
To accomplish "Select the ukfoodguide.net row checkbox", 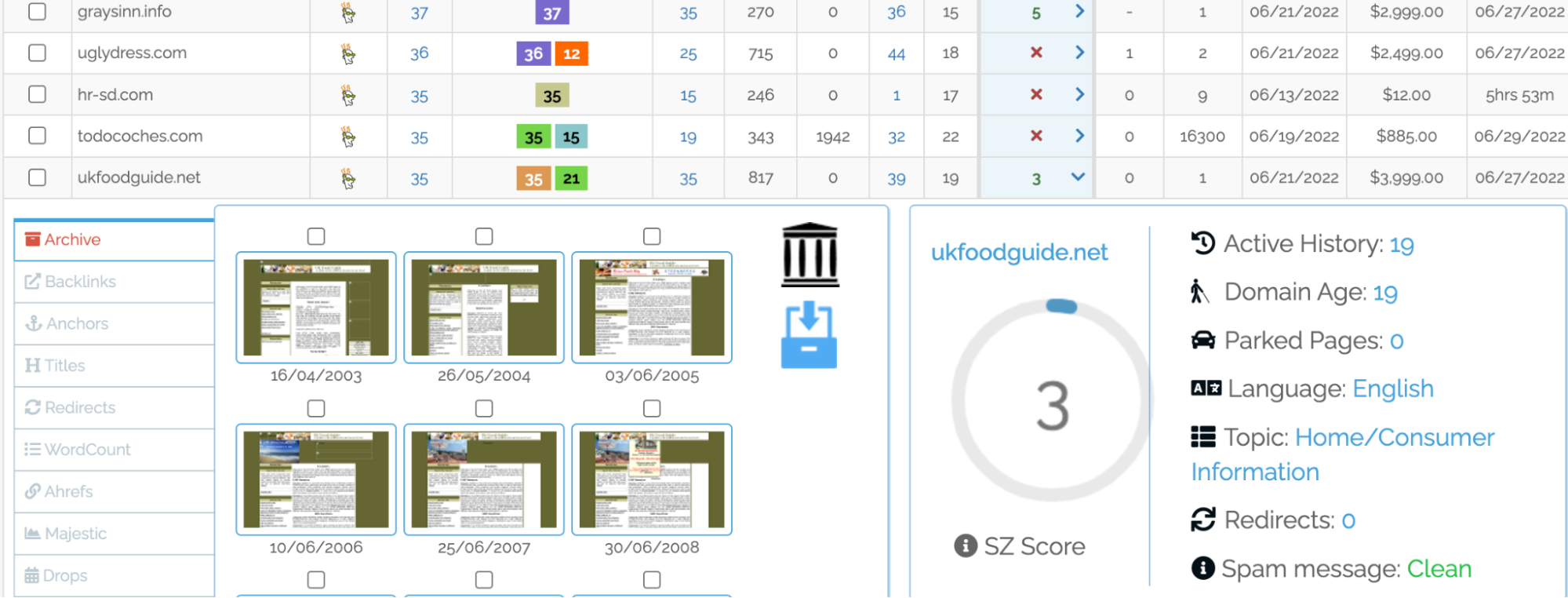I will (37, 177).
